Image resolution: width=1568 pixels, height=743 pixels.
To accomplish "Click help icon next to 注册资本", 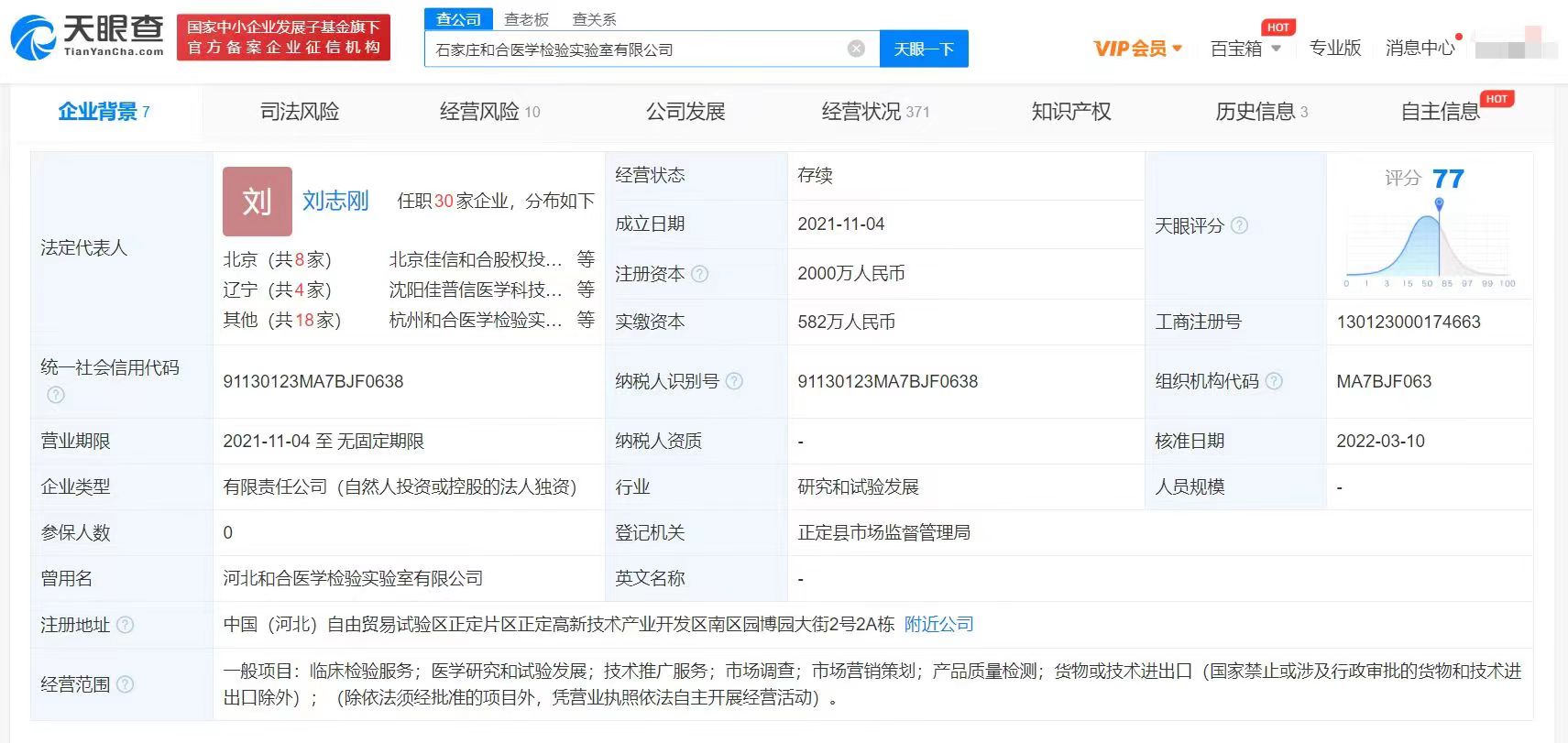I will click(699, 274).
